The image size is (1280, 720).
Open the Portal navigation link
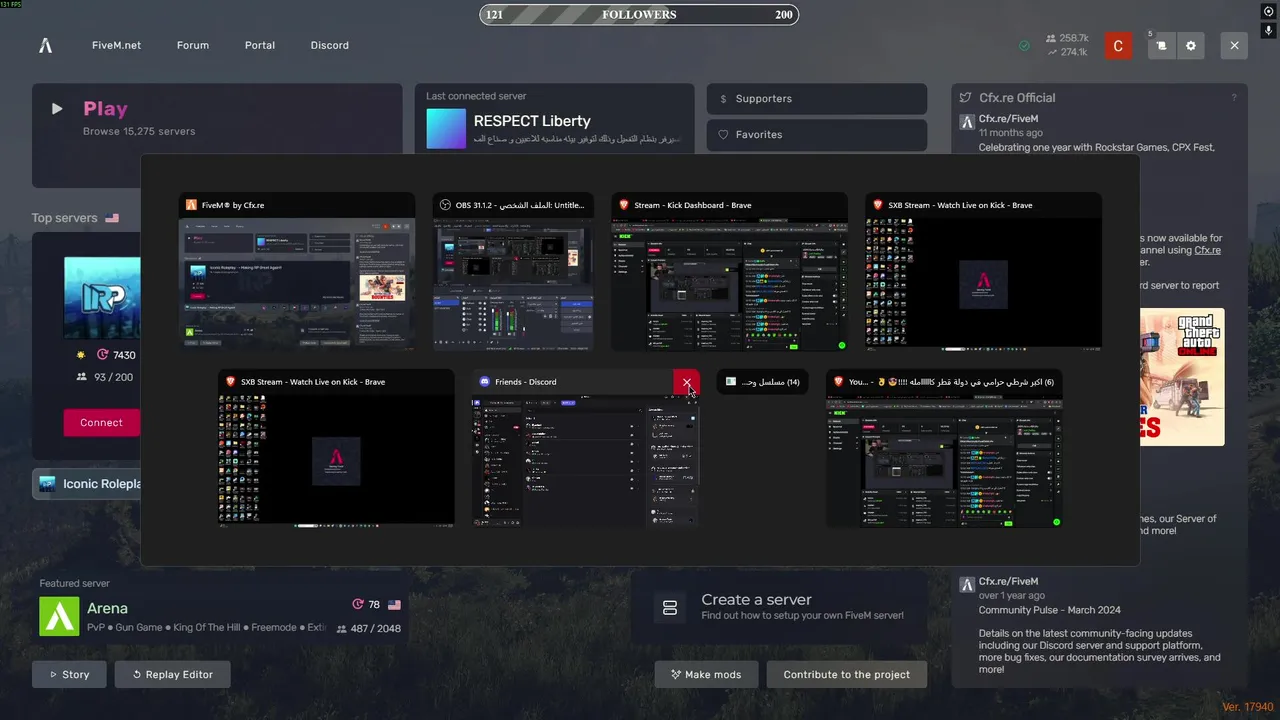point(260,45)
